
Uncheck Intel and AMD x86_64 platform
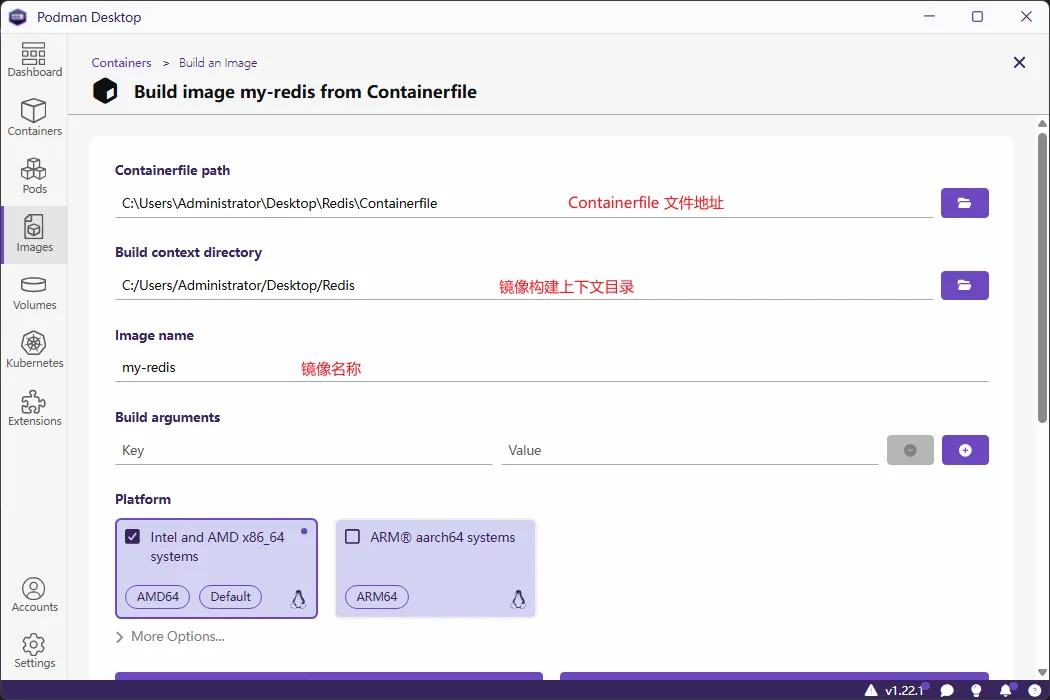point(132,537)
